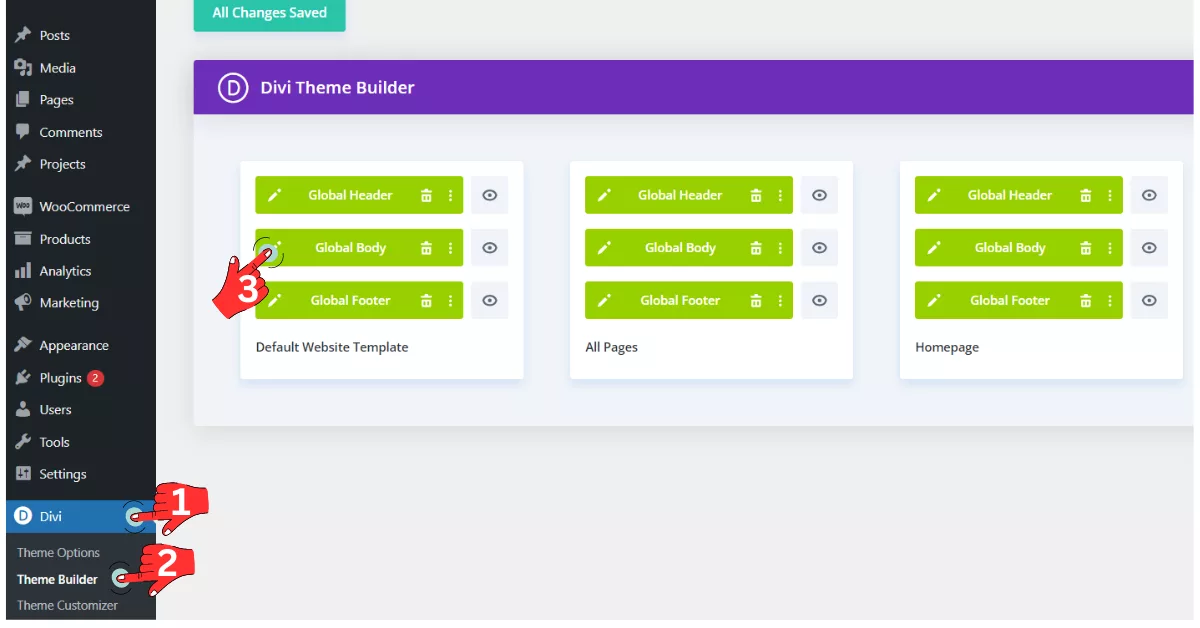Edit Global Header in Homepage template
This screenshot has height=628, width=1200.
click(934, 195)
